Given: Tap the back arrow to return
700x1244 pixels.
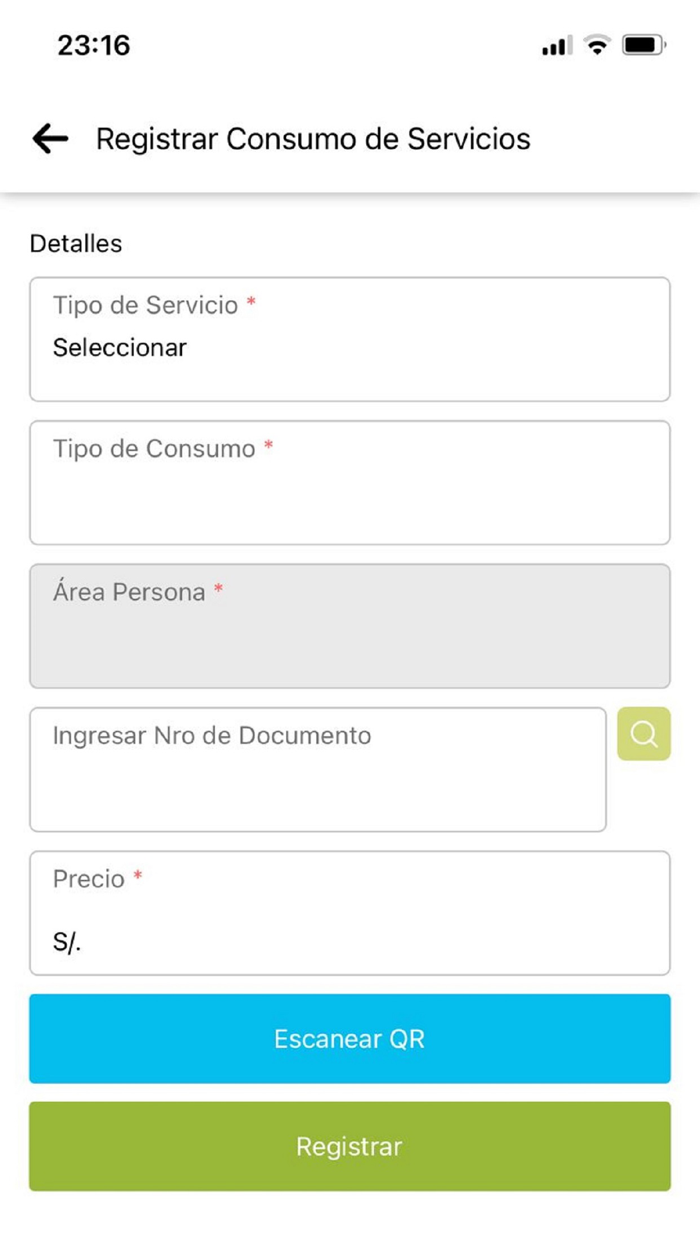Looking at the screenshot, I should [48, 139].
